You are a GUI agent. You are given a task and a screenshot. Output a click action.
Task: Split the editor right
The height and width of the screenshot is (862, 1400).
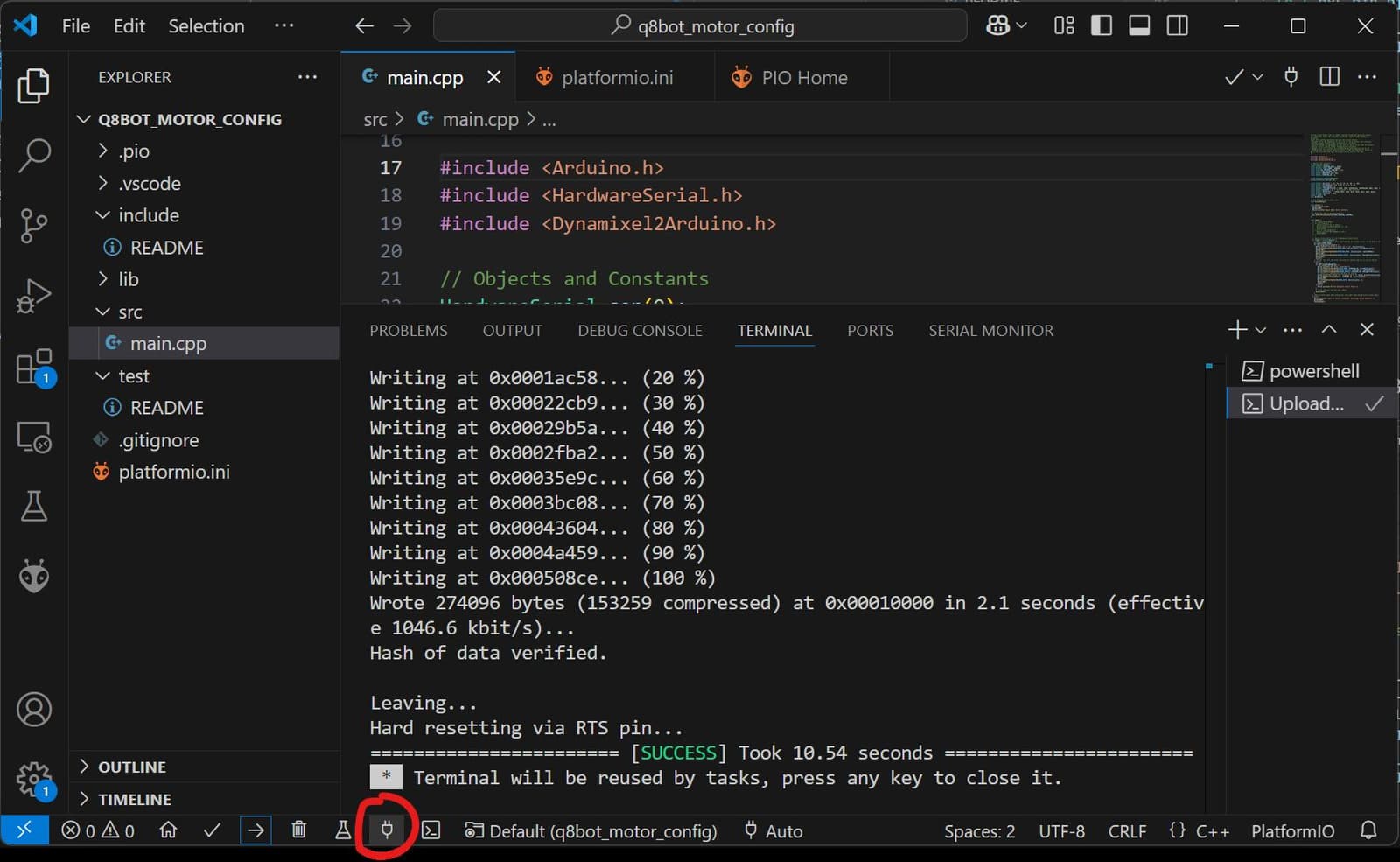[x=1329, y=77]
